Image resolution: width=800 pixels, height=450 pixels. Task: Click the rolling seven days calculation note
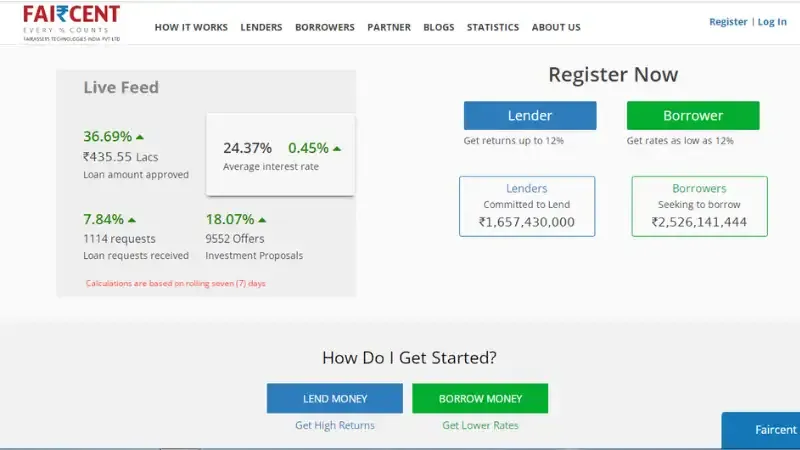[176, 284]
